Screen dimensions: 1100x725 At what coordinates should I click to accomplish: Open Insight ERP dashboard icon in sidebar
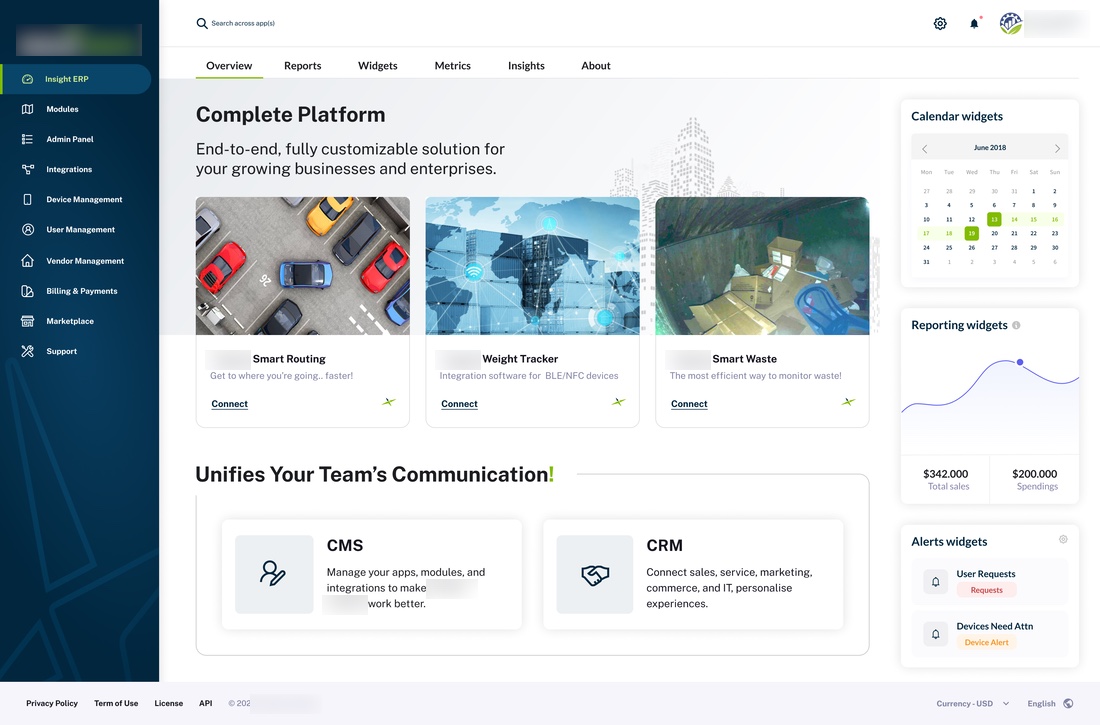click(x=27, y=79)
